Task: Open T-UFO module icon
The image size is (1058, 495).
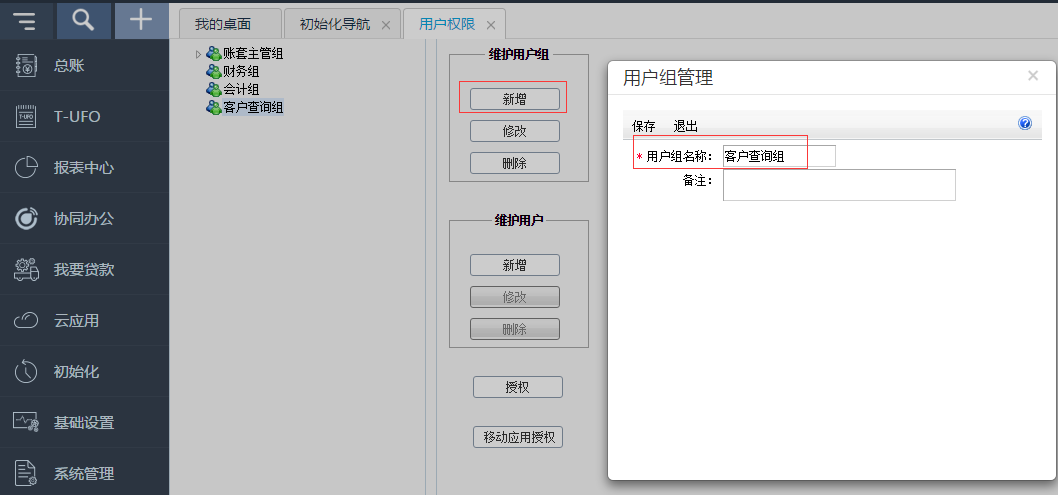Action: click(26, 117)
